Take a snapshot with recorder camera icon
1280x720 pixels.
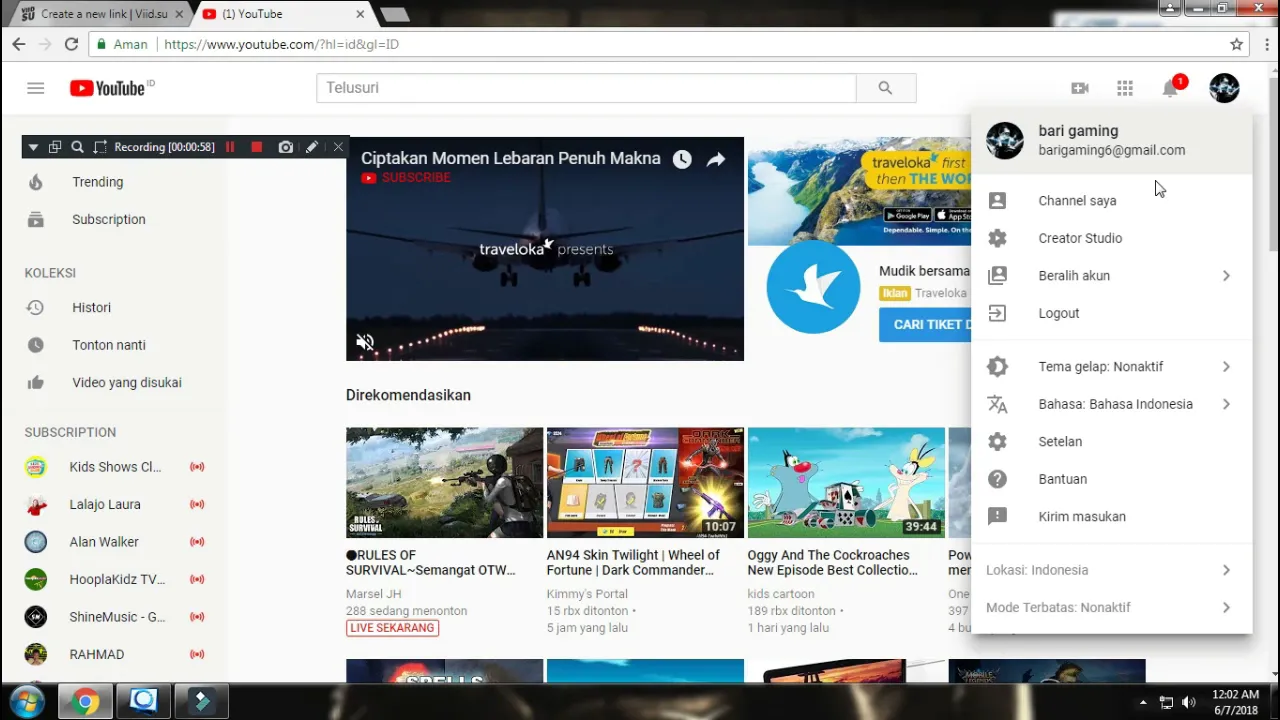[286, 147]
